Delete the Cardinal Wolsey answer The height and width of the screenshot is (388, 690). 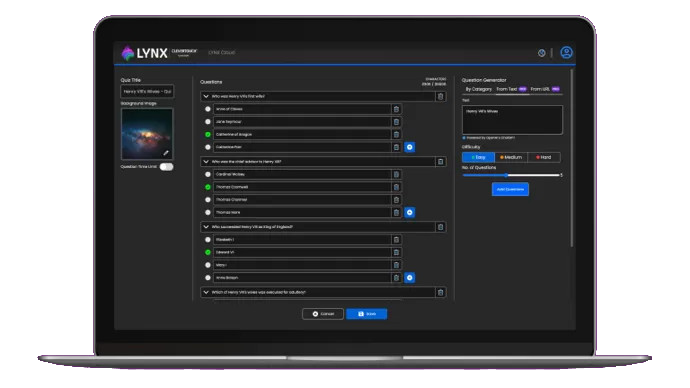pos(396,175)
